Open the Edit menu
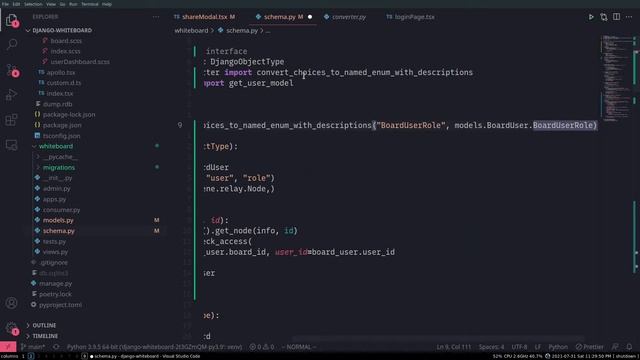 point(16,4)
